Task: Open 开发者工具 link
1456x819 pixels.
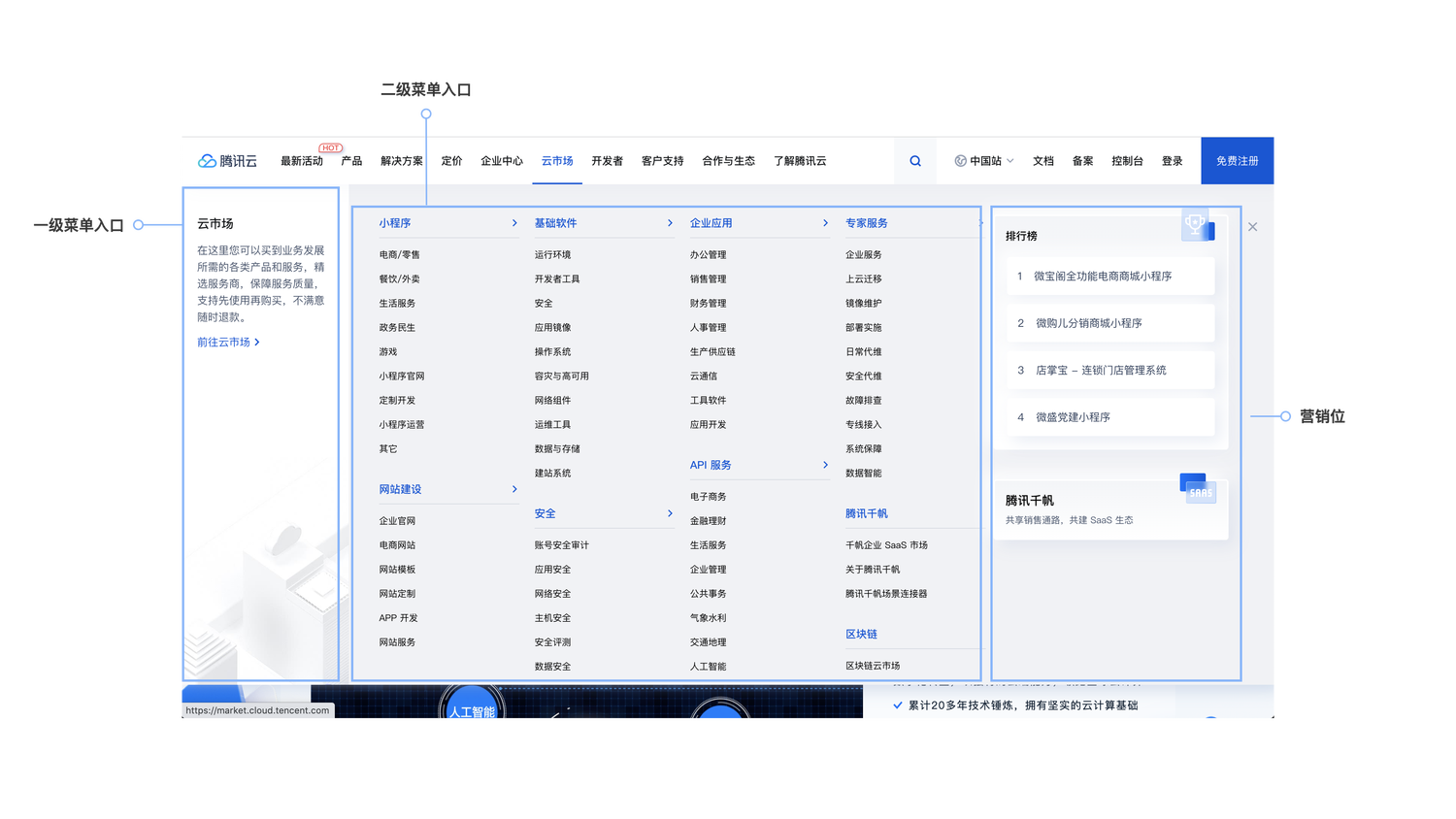Action: [557, 278]
